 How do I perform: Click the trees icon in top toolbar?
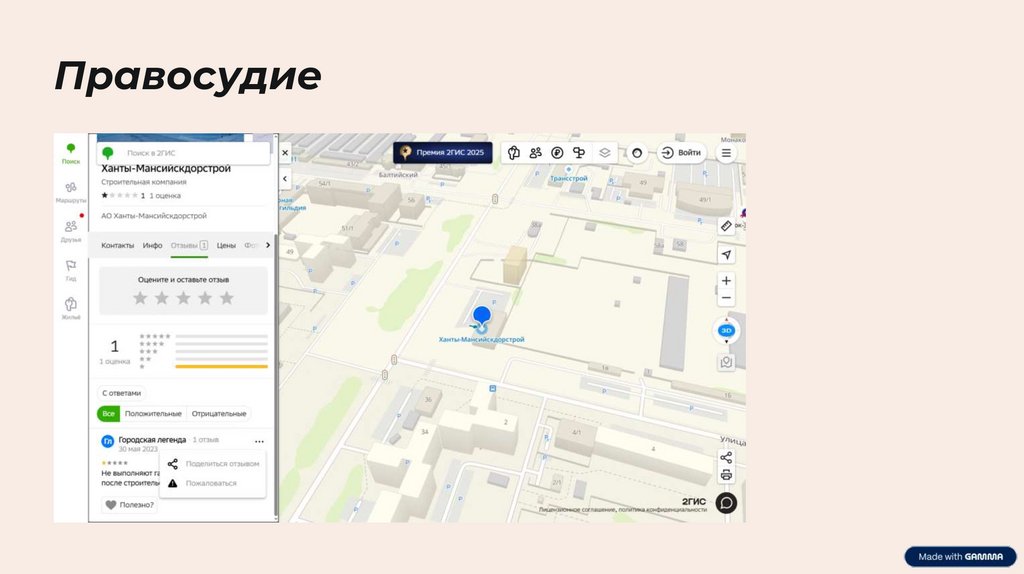click(x=579, y=153)
